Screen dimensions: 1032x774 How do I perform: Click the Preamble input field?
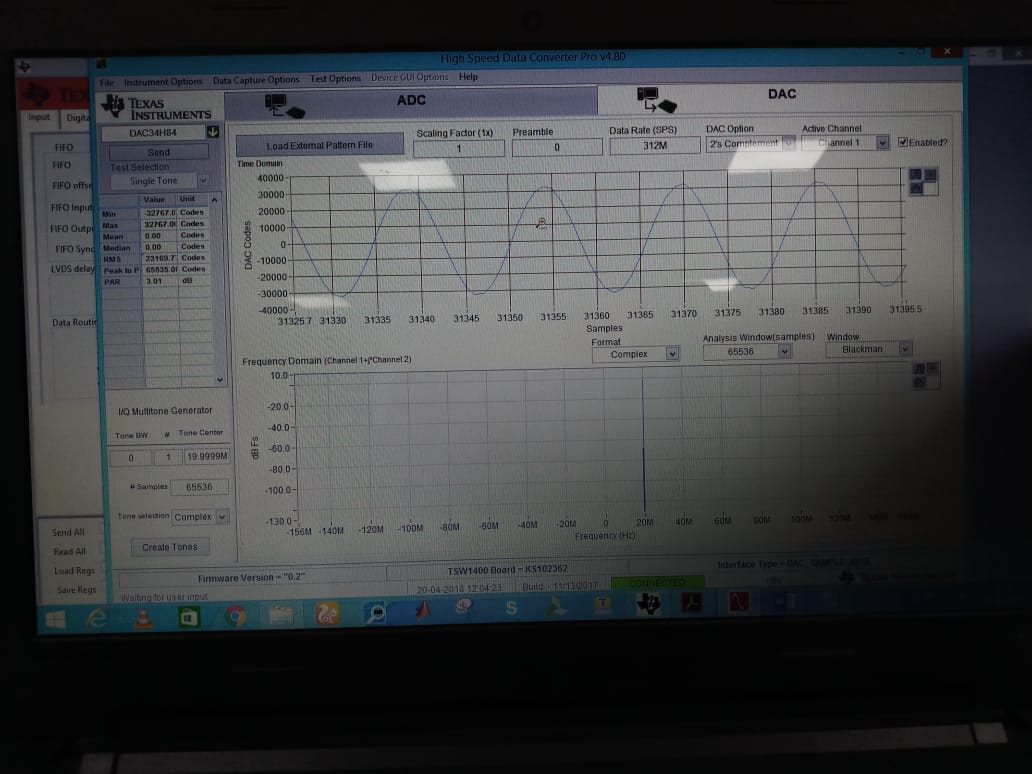557,147
